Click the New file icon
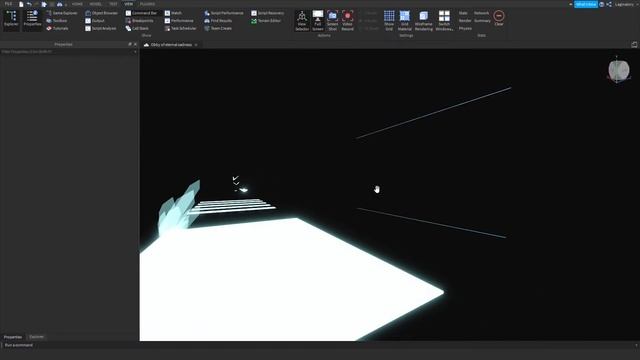The width and height of the screenshot is (640, 360). 21,4
